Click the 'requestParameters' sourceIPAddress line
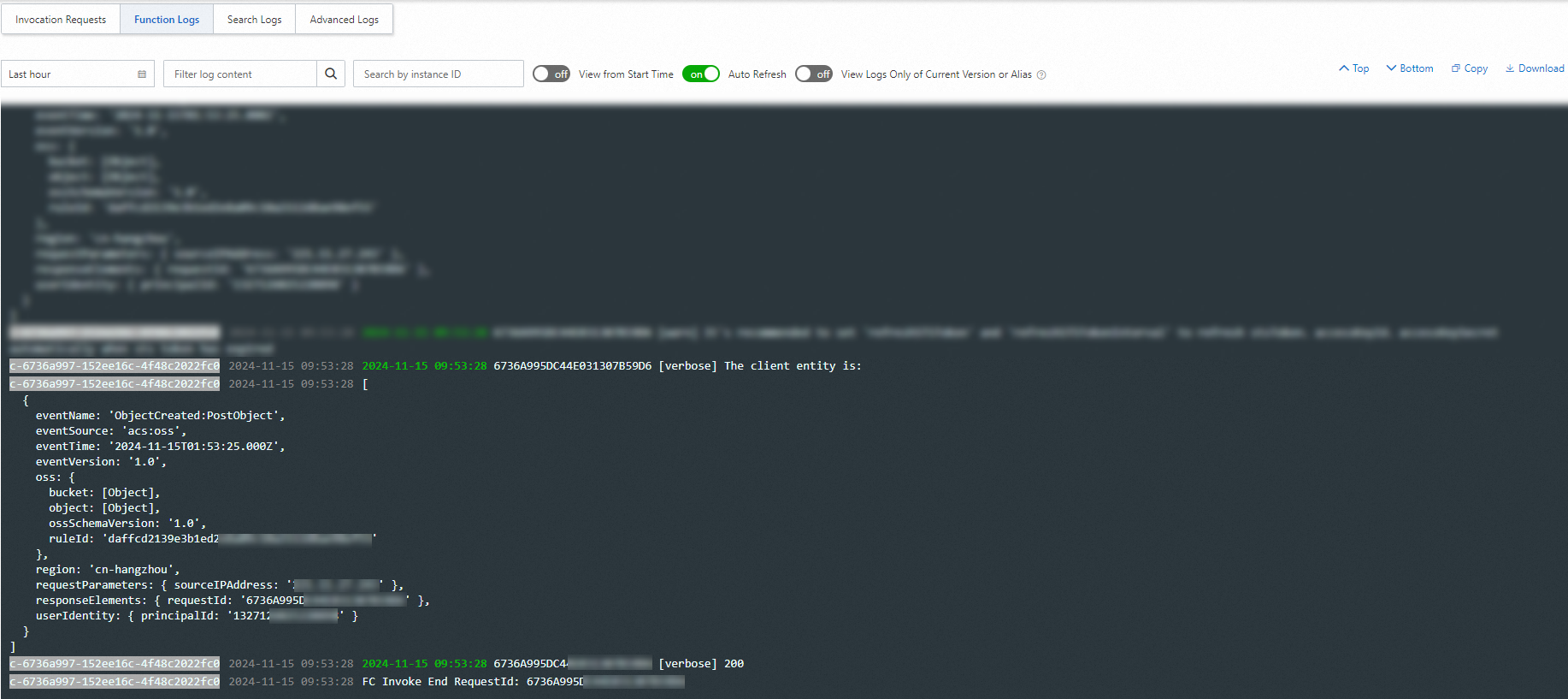The width and height of the screenshot is (1568, 699). click(220, 585)
